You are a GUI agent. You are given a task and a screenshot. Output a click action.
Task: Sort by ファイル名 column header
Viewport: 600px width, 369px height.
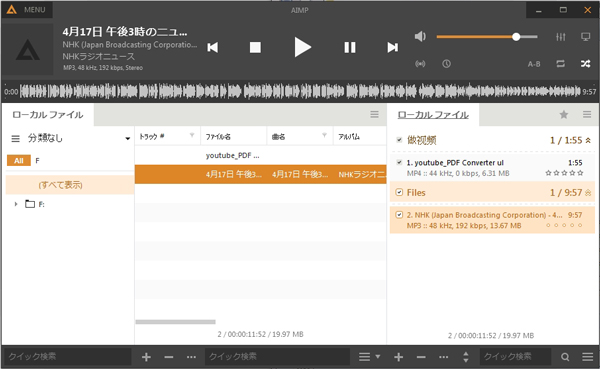point(233,136)
